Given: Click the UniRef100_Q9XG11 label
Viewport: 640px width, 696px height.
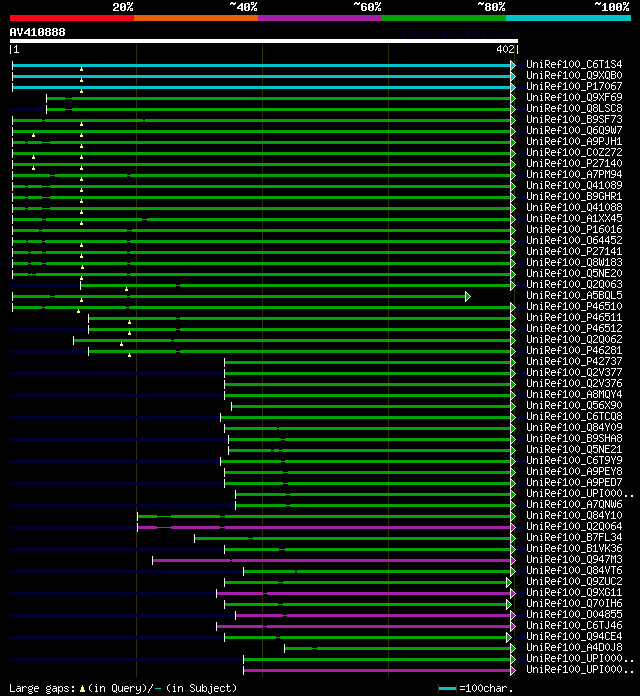Looking at the screenshot, I should coord(574,593).
